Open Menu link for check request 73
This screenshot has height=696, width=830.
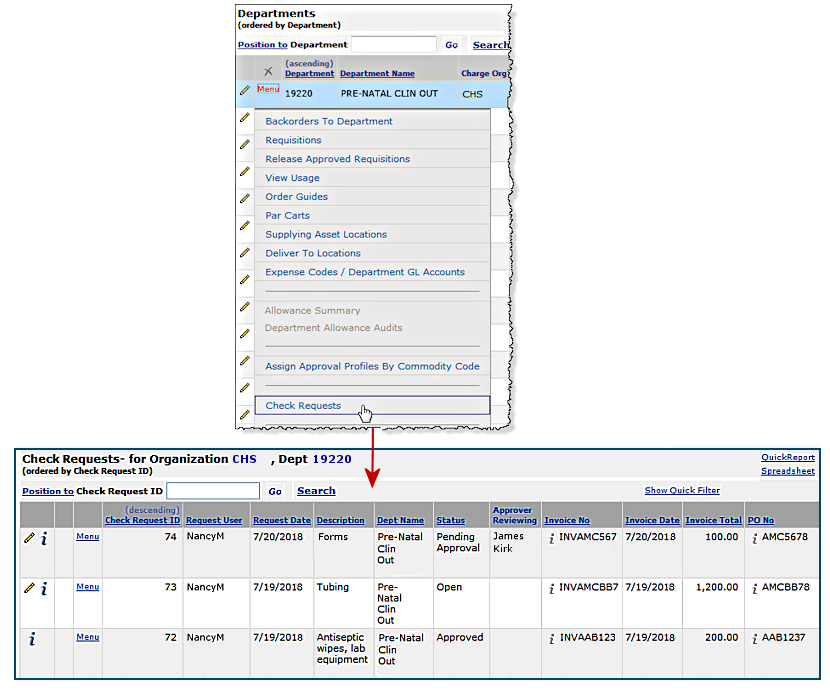[x=88, y=587]
